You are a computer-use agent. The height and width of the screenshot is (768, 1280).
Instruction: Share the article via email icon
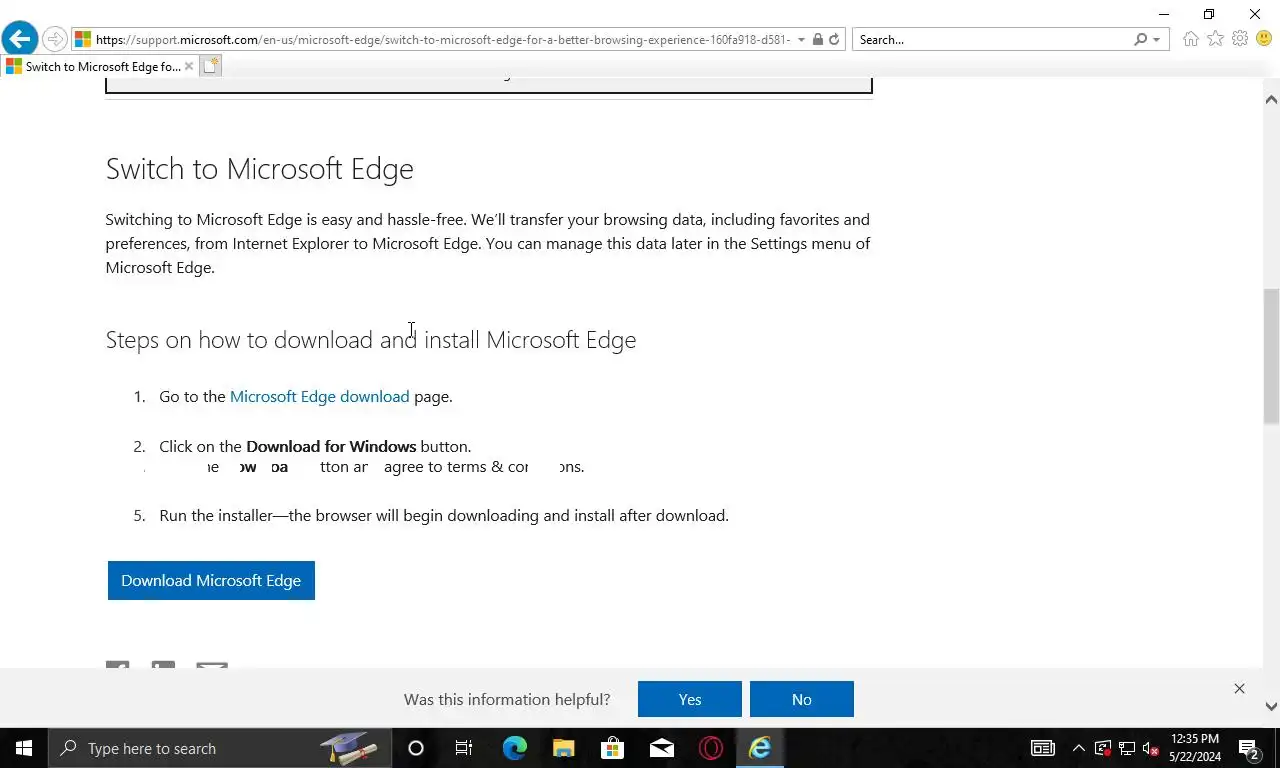(x=212, y=665)
